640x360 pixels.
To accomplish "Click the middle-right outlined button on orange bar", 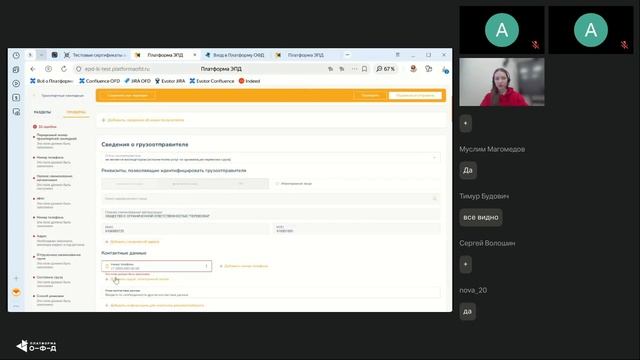I will pos(370,96).
